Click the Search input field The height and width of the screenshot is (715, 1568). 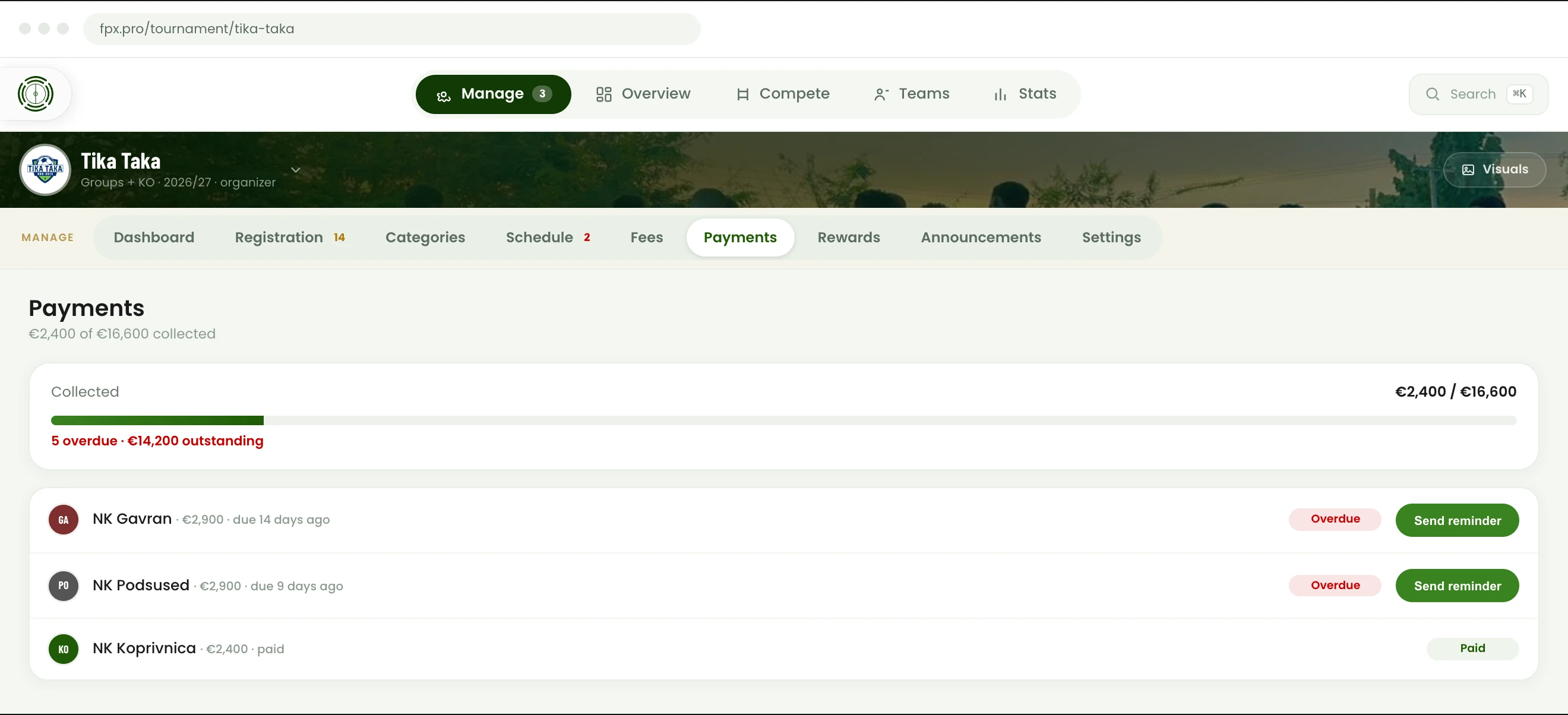[1478, 94]
